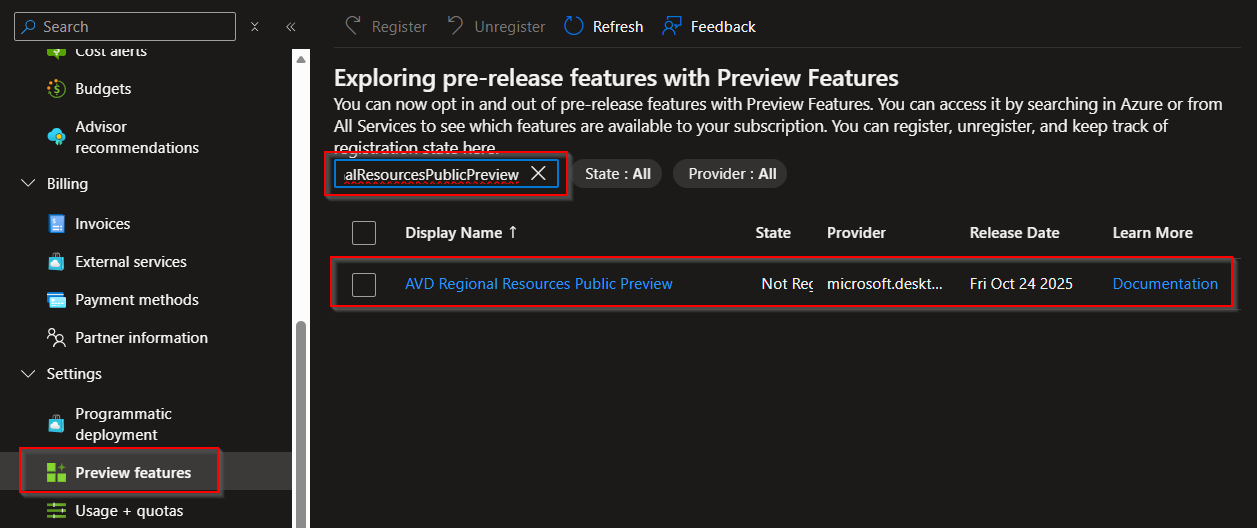
Task: Open External services icon
Action: pos(57,262)
